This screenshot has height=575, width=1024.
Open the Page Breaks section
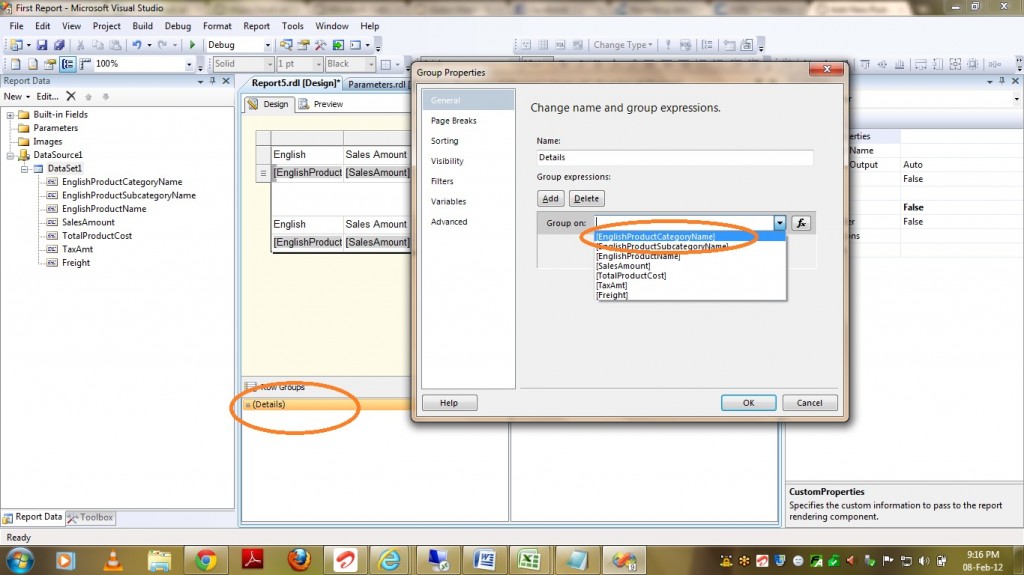click(x=453, y=121)
